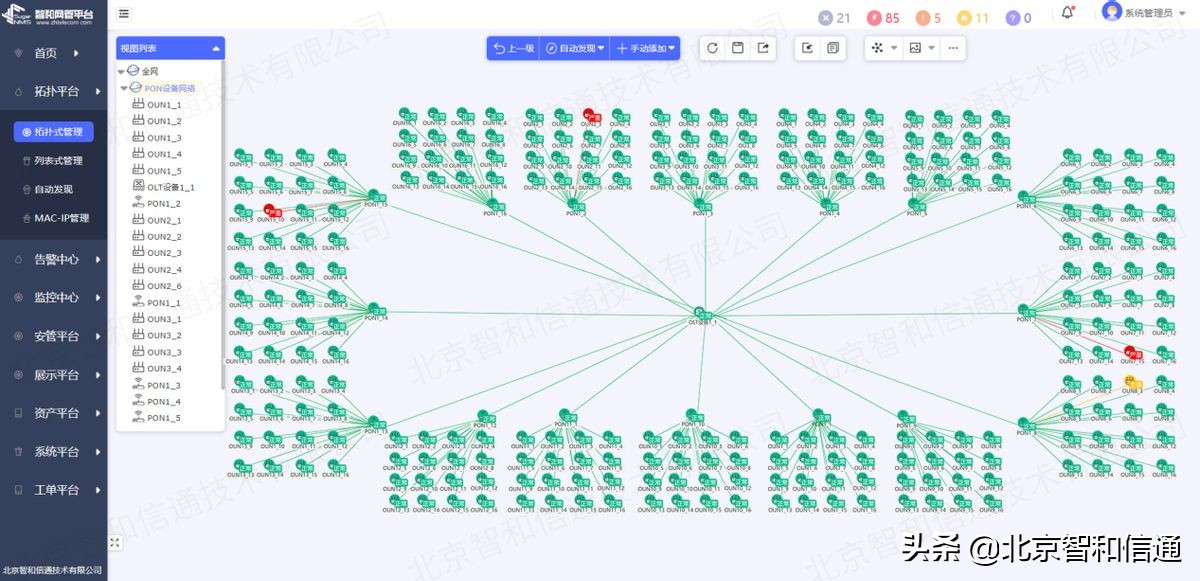Expand 资产平台 sidebar menu
This screenshot has width=1200, height=581.
coord(56,413)
